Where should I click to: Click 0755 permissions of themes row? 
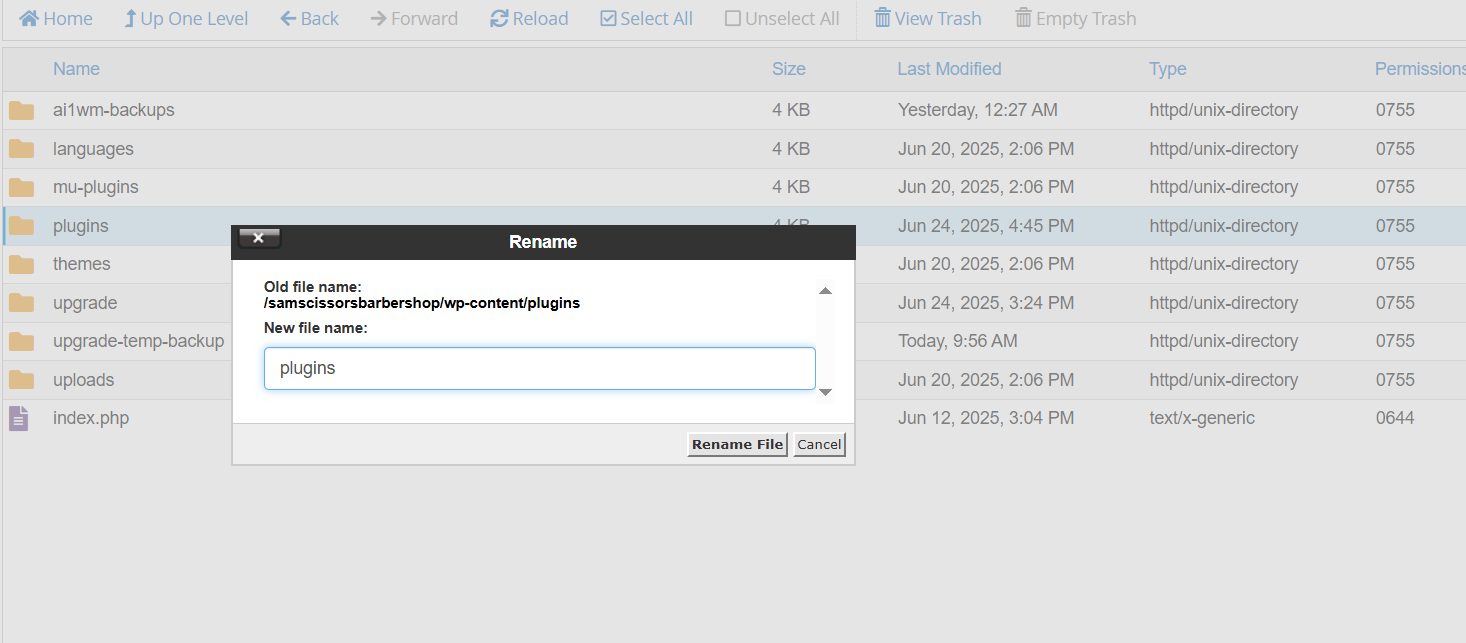1395,264
